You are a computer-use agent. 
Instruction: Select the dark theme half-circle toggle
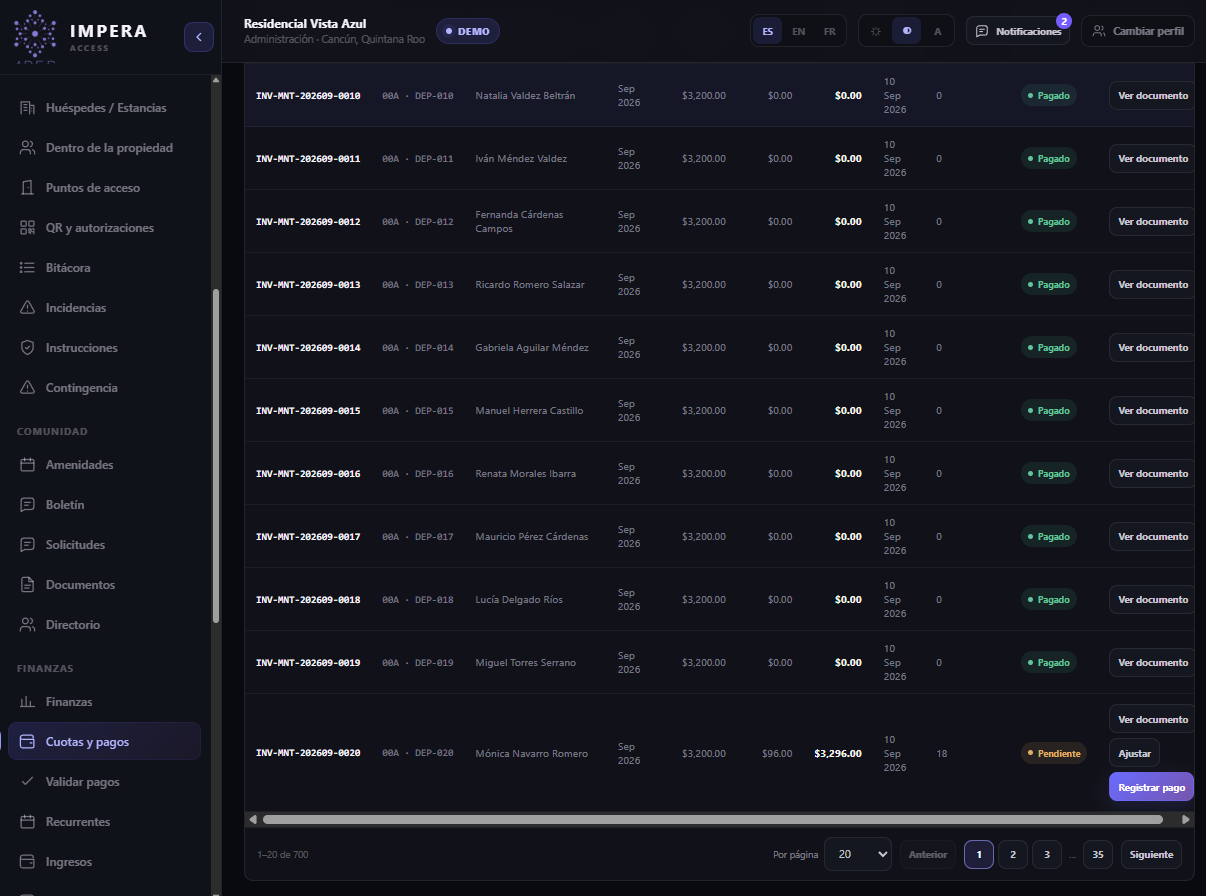(x=906, y=31)
